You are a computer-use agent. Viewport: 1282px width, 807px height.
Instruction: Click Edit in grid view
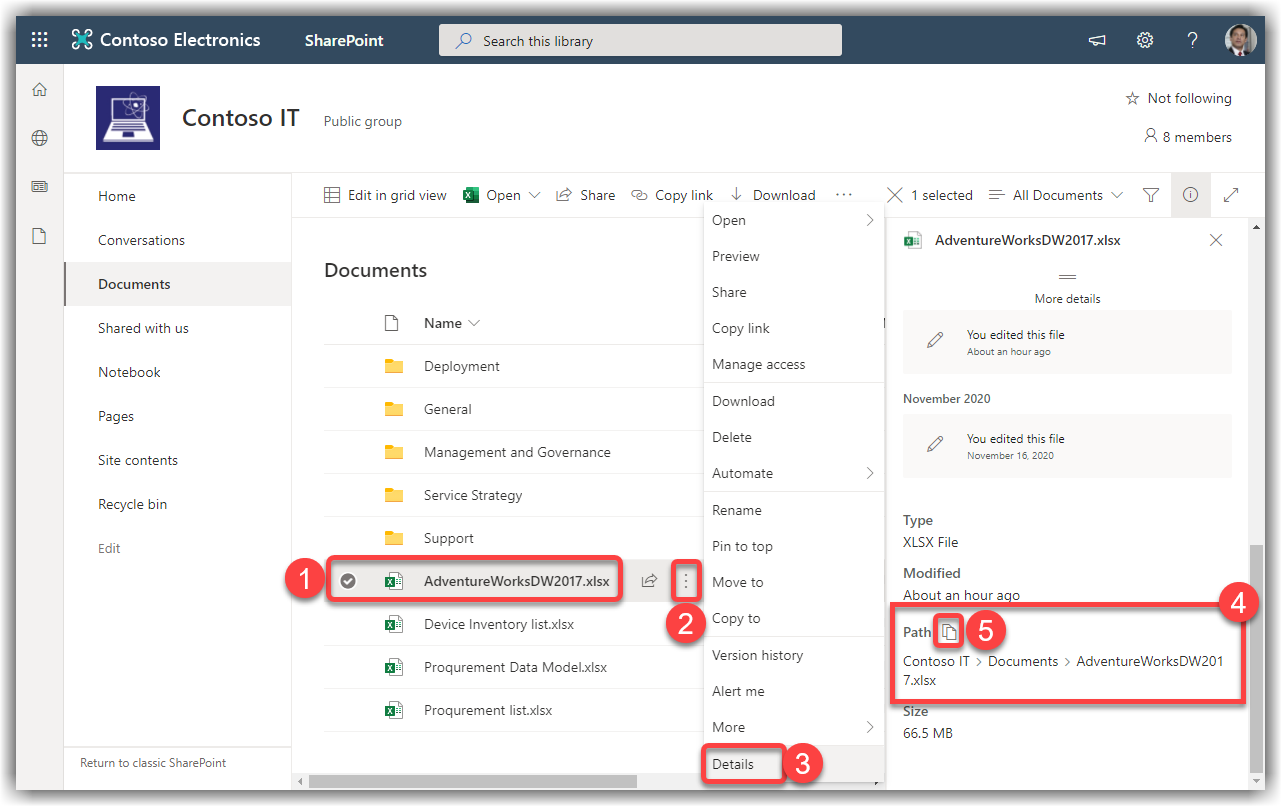pyautogui.click(x=385, y=195)
